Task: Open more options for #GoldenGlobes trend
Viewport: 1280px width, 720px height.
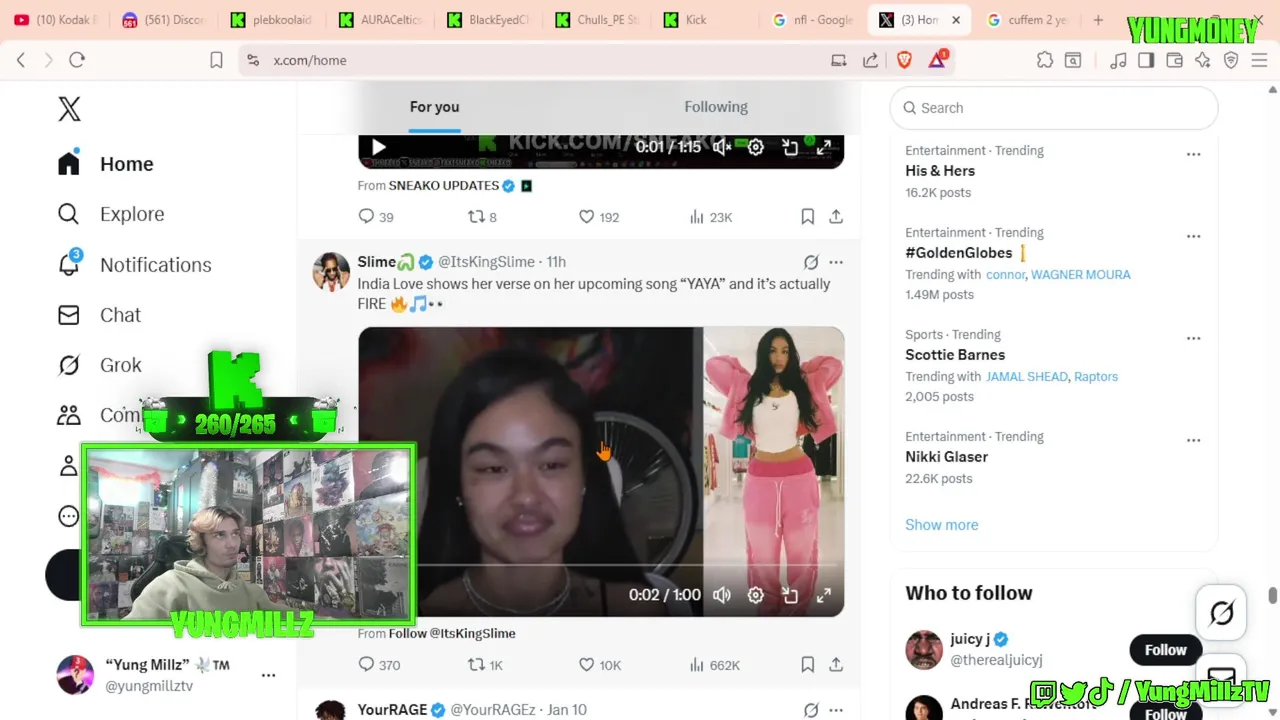Action: (1193, 236)
